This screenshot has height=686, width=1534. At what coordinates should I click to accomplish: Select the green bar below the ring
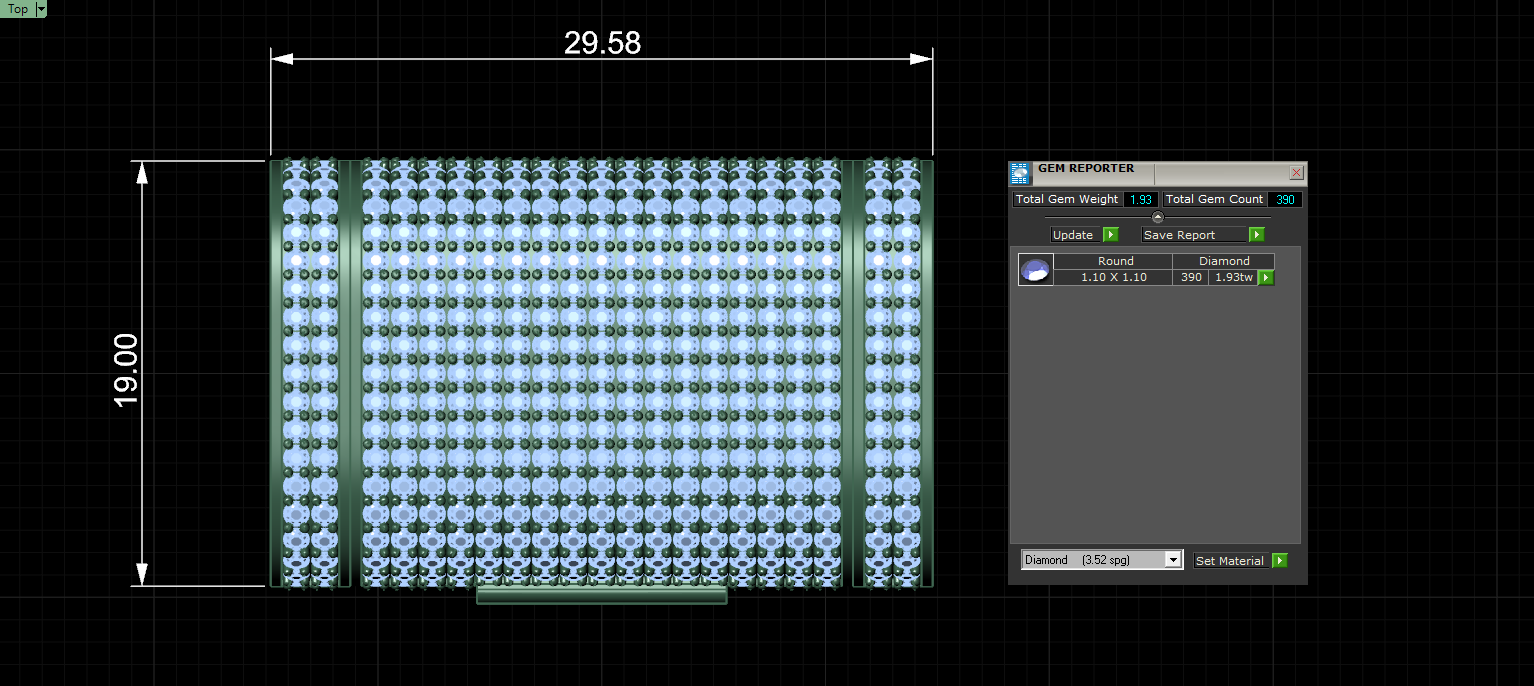(601, 596)
